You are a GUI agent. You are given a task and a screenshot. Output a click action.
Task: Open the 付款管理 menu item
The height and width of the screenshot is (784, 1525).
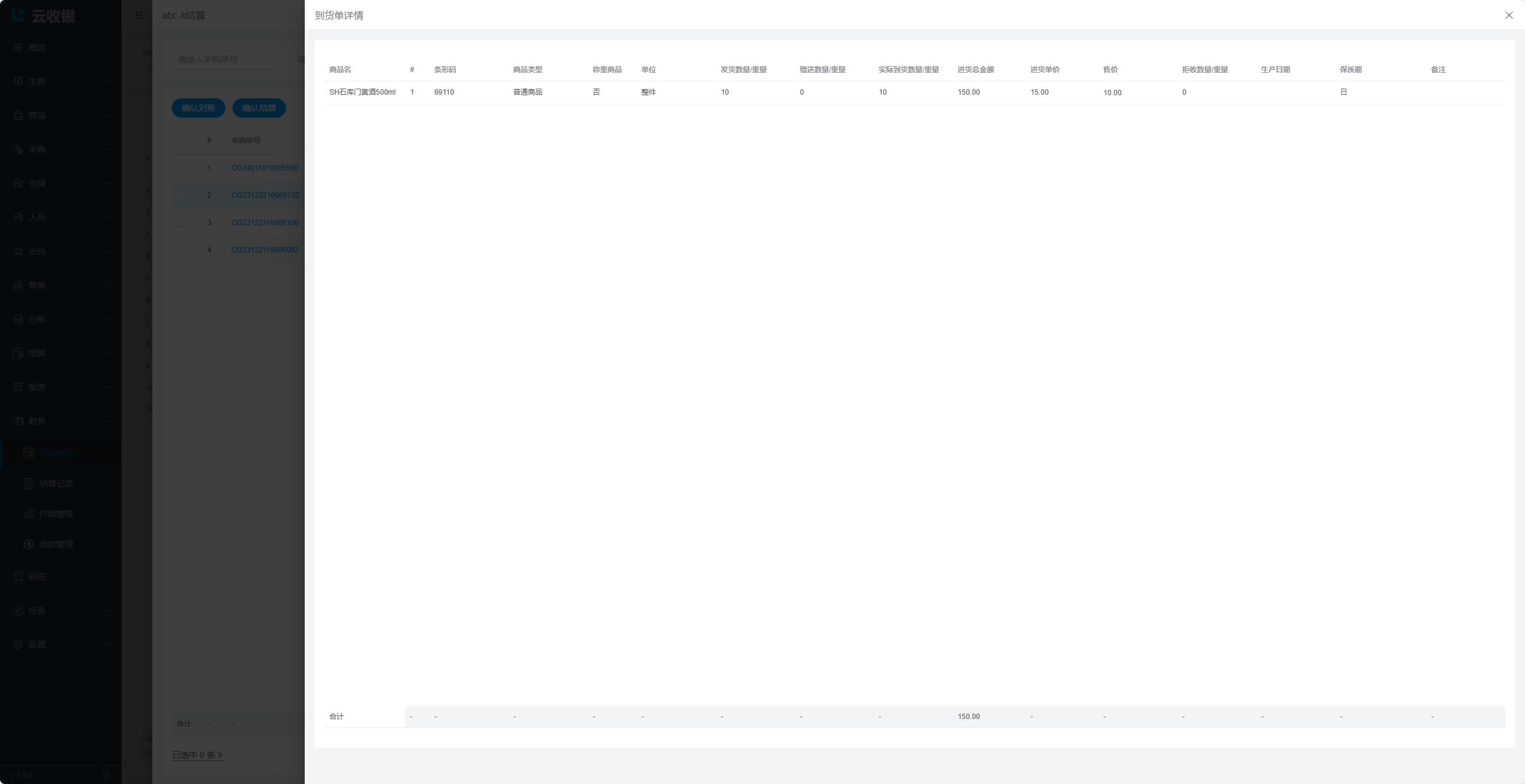pos(56,514)
